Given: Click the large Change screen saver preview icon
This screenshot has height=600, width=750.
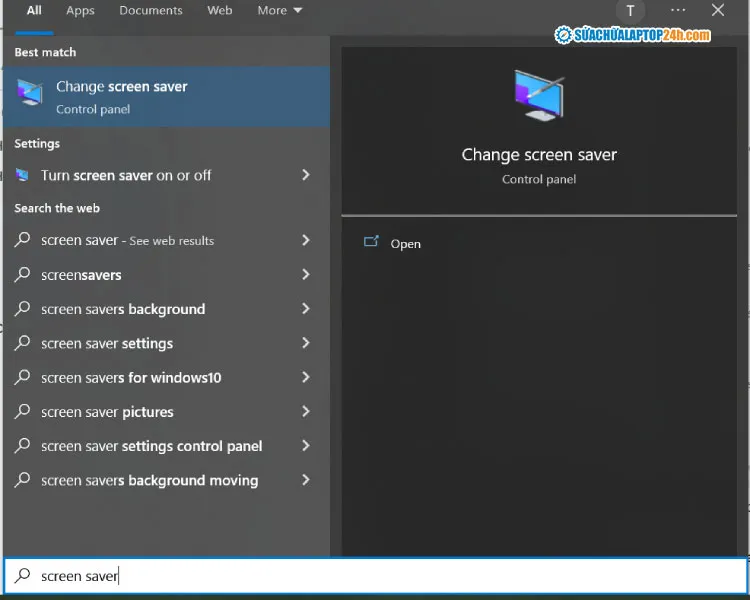Looking at the screenshot, I should point(539,95).
